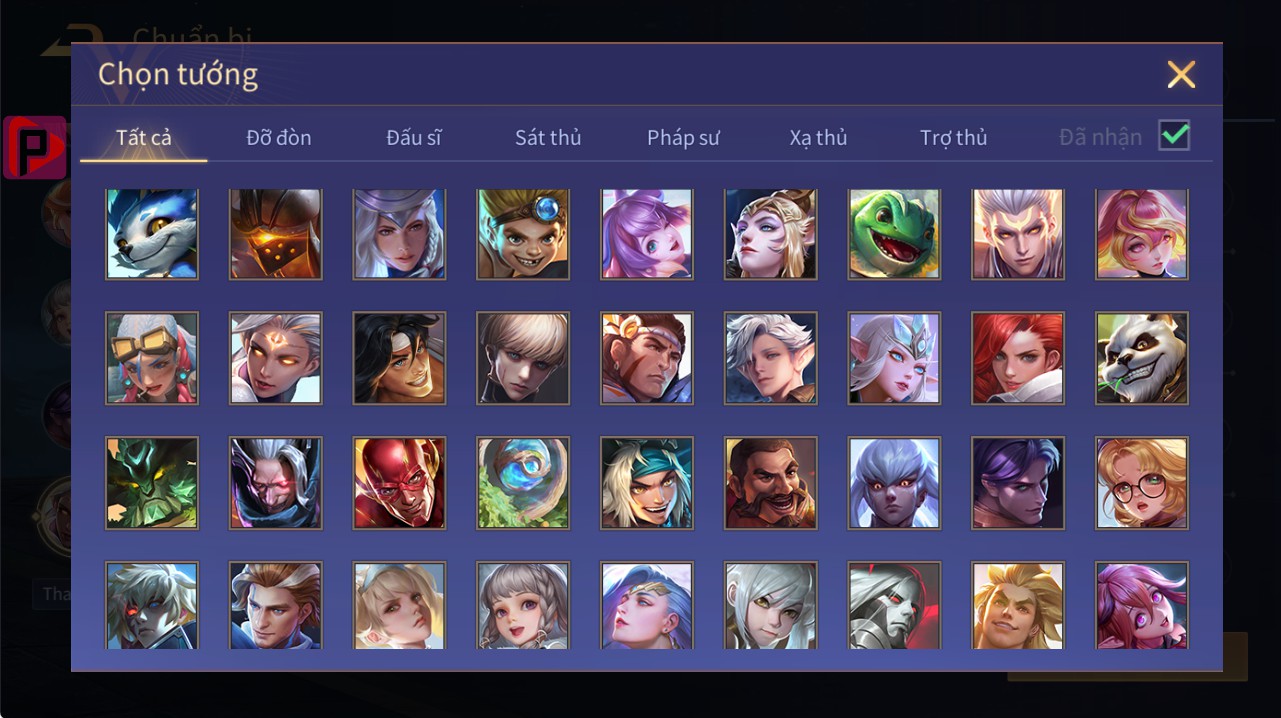
Task: Select the green forest monster hero
Action: point(152,483)
